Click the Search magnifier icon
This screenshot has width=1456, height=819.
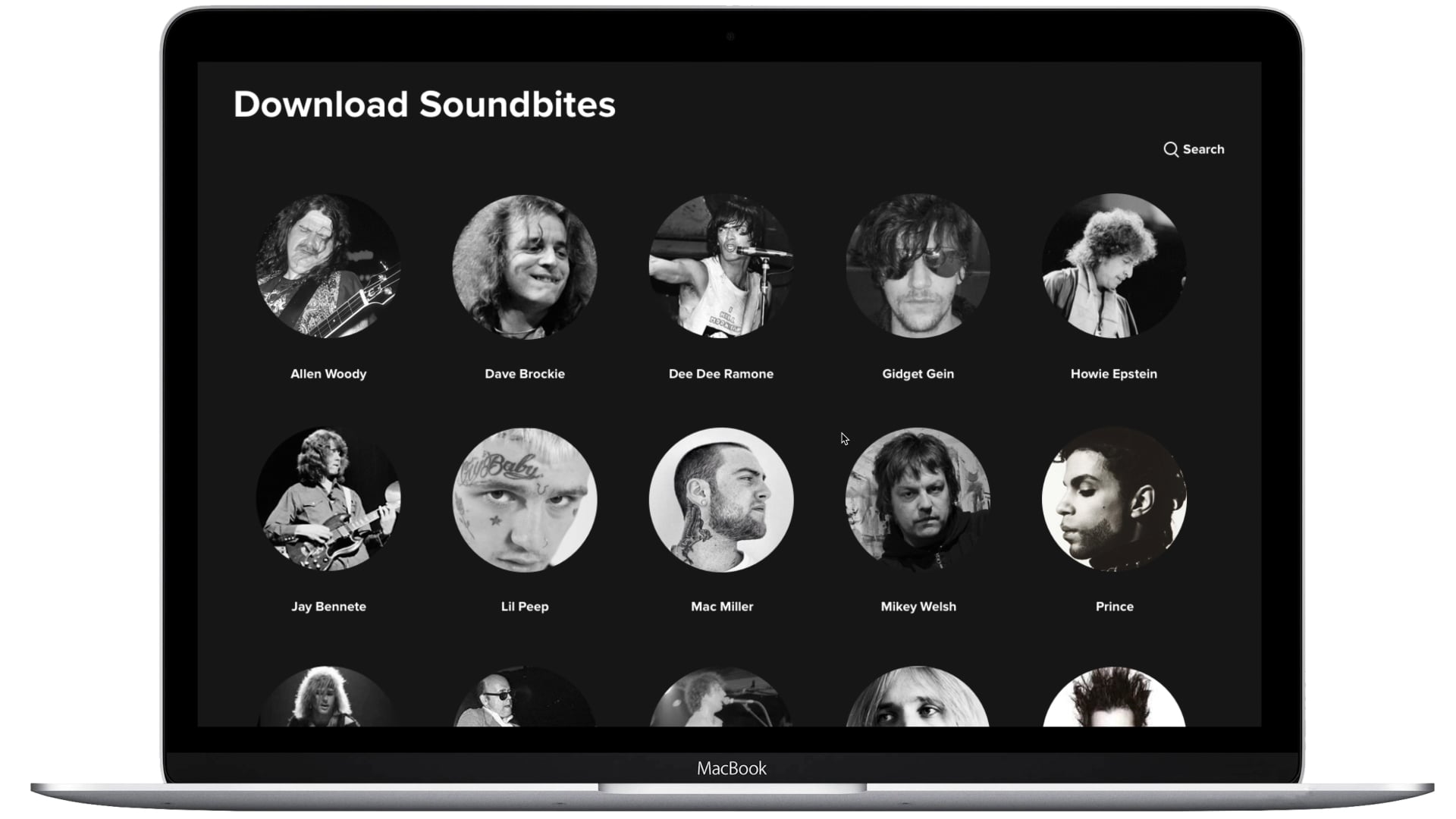click(1171, 149)
